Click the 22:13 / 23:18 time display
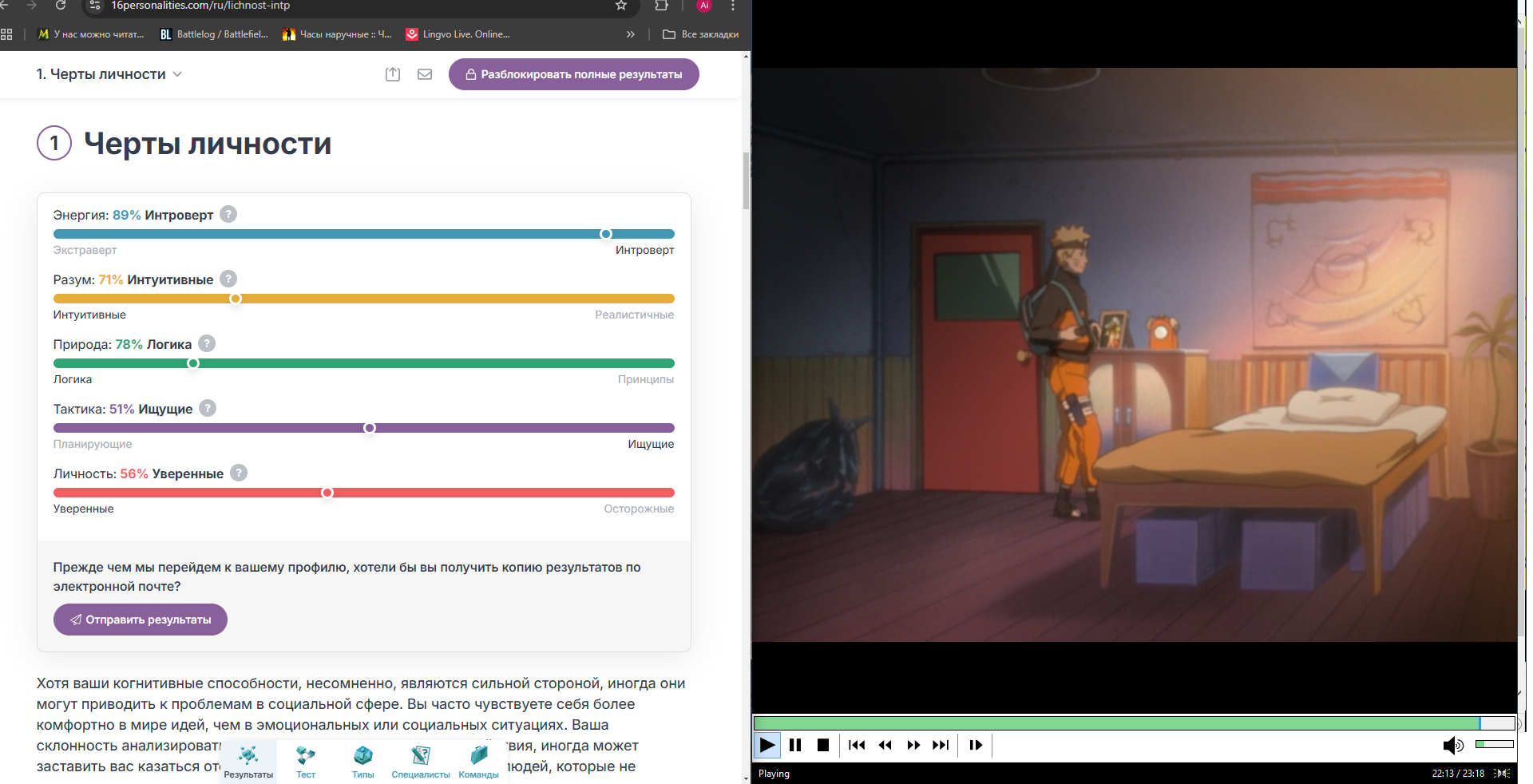This screenshot has height=784, width=1533. (1458, 773)
